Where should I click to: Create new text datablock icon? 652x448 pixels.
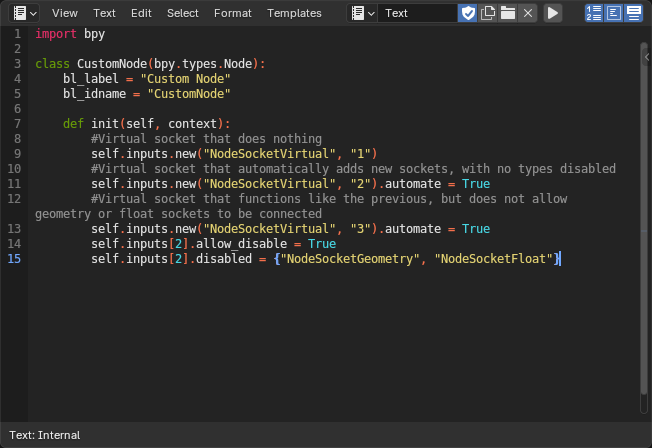coord(488,13)
